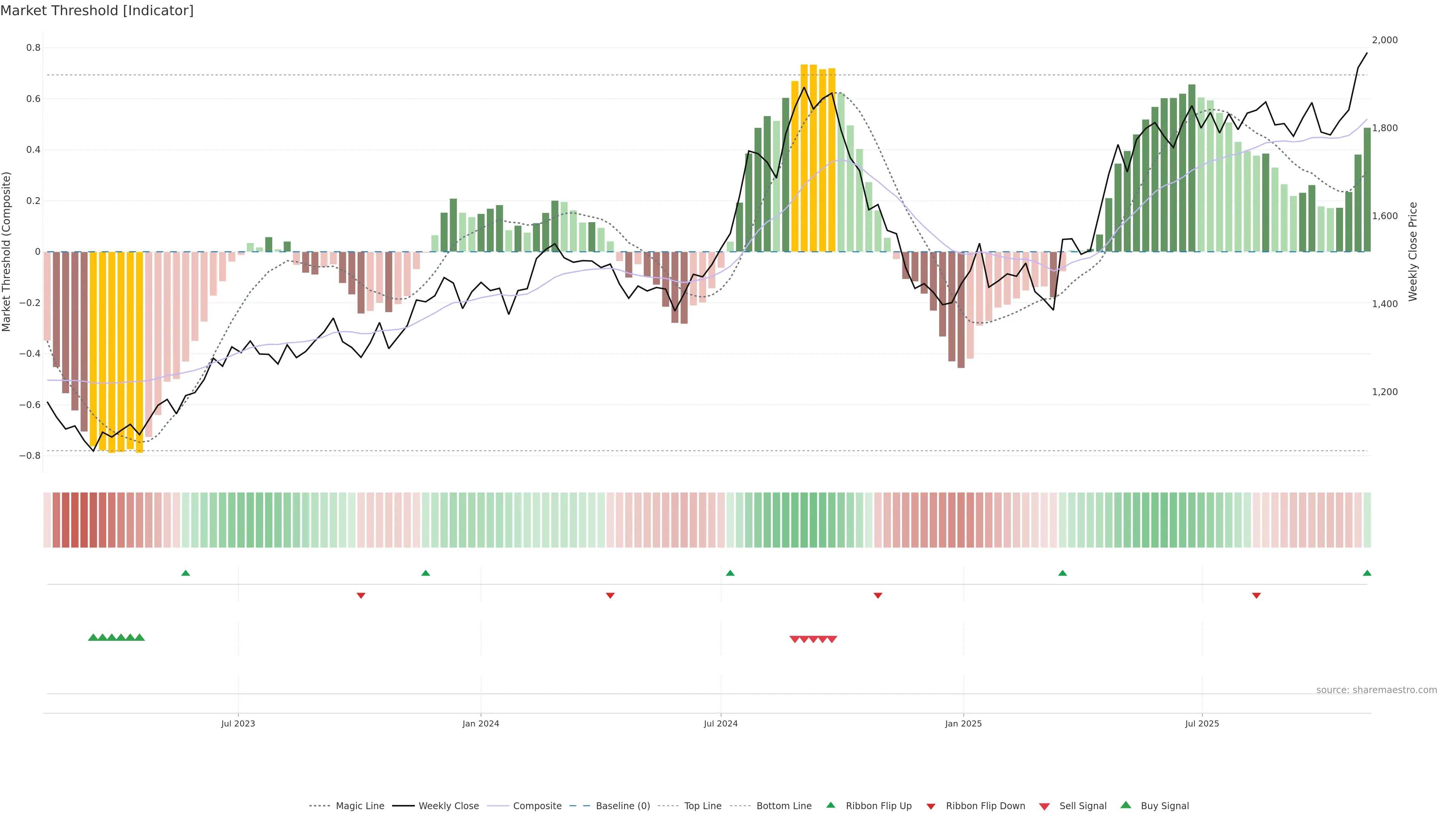The width and height of the screenshot is (1456, 819).
Task: Click the Market Threshold [Indicator] chart title
Action: [x=97, y=11]
